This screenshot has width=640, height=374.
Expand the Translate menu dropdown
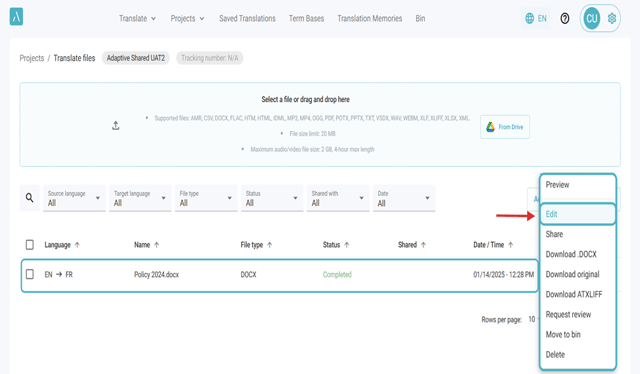(137, 18)
